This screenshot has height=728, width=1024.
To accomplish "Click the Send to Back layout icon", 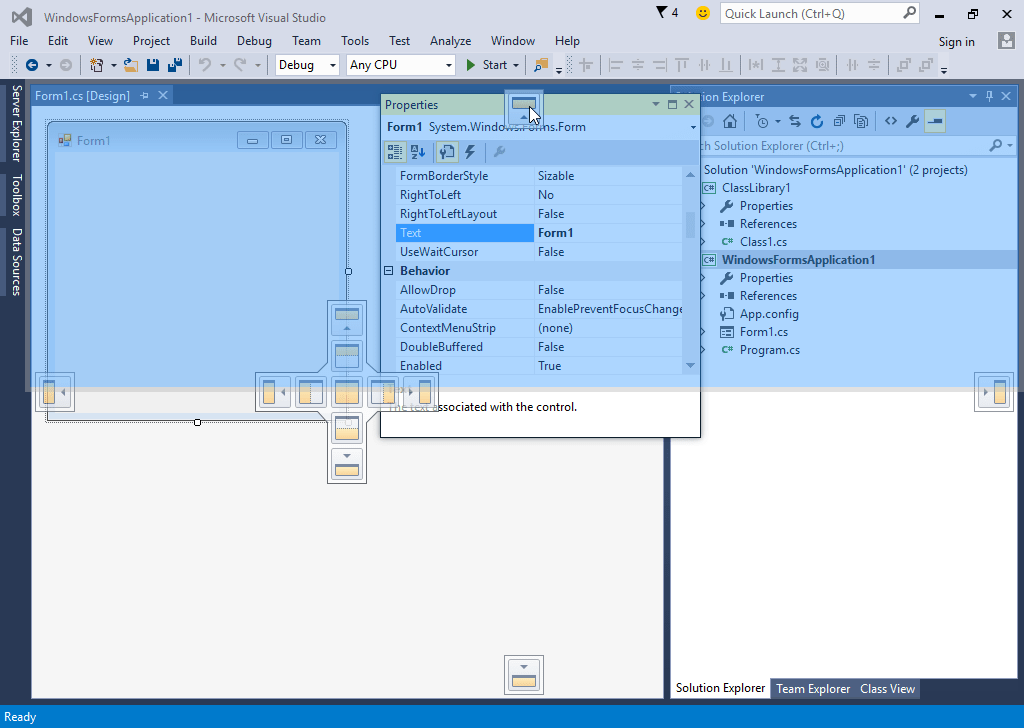I will (925, 65).
